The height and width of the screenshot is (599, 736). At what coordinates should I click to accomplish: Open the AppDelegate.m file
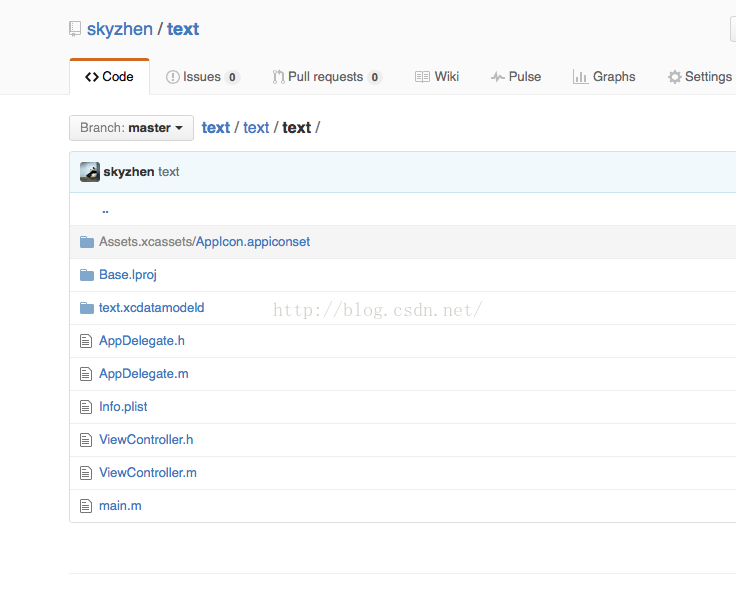coord(144,374)
